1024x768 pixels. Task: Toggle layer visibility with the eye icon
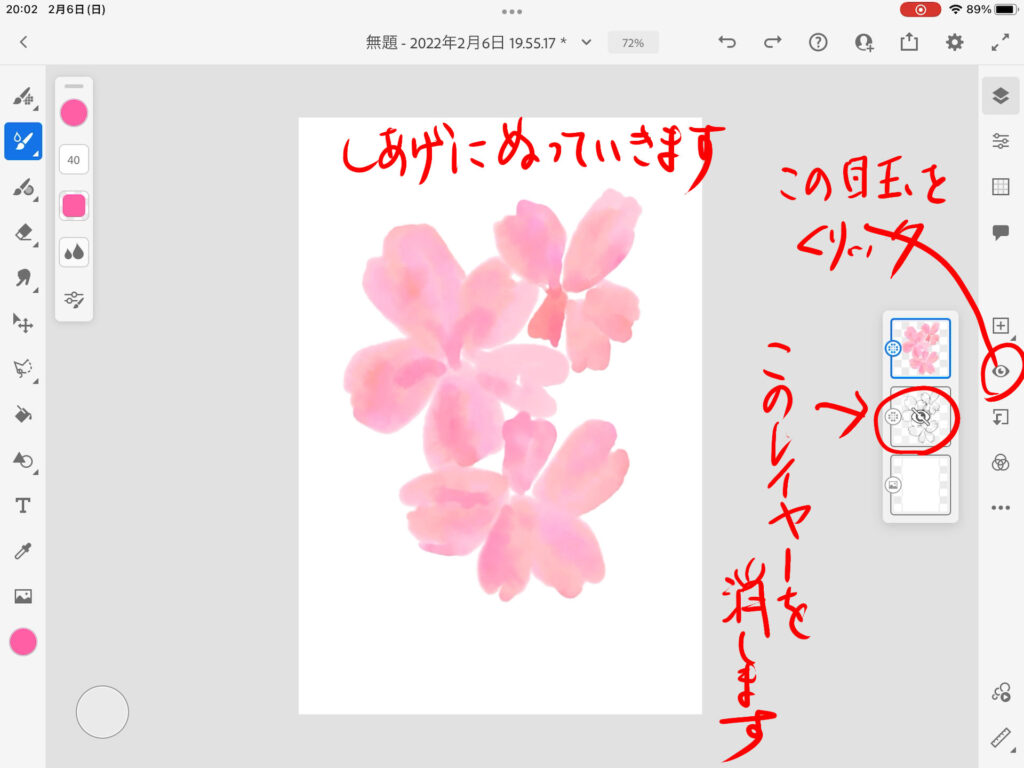(x=1000, y=371)
